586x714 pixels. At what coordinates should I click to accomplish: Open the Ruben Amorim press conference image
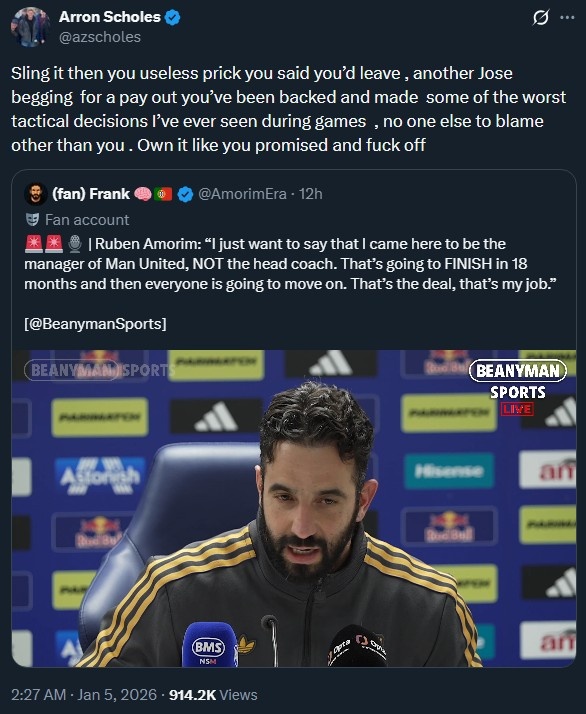(294, 508)
